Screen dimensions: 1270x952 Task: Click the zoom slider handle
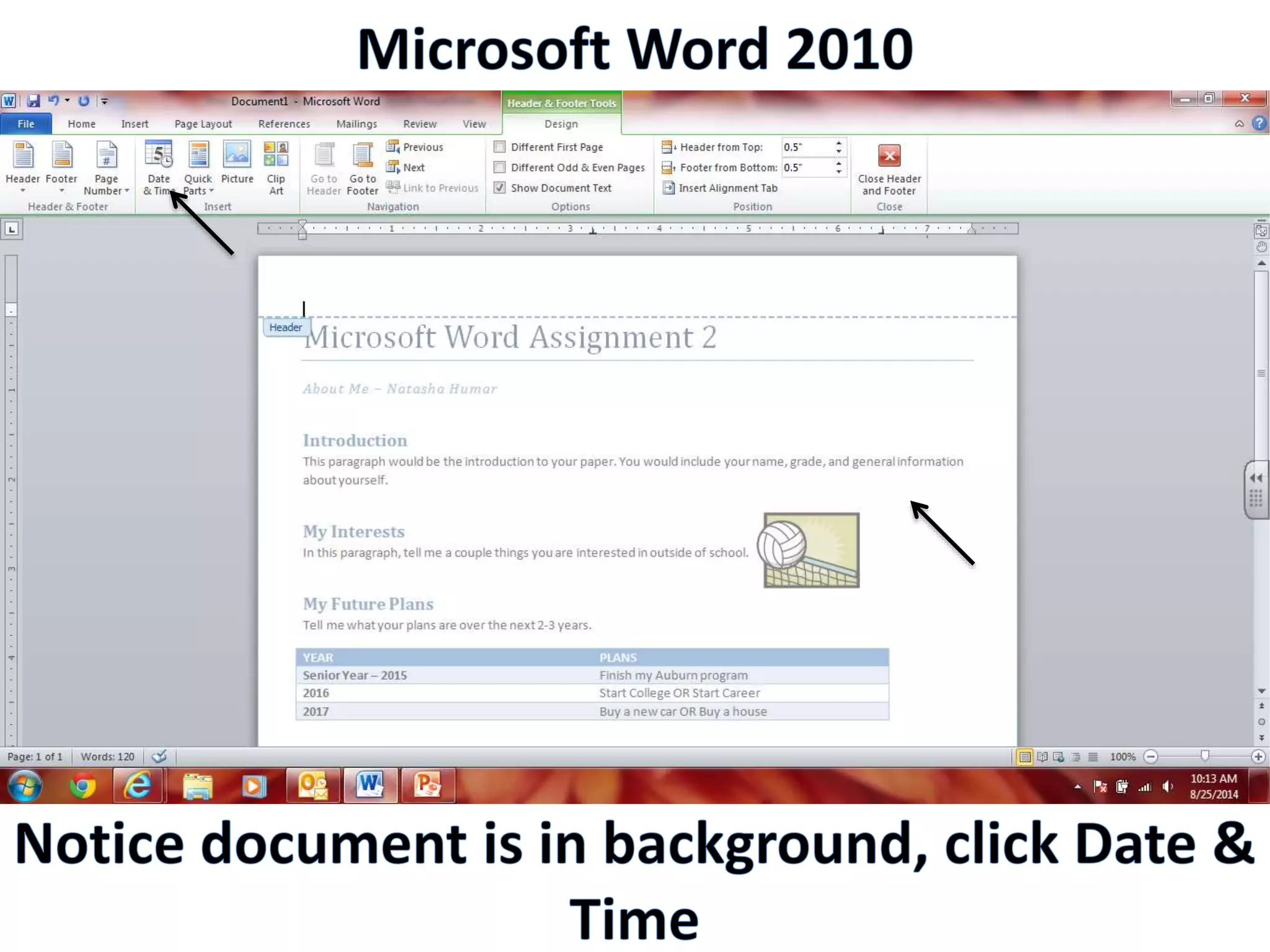[1204, 756]
